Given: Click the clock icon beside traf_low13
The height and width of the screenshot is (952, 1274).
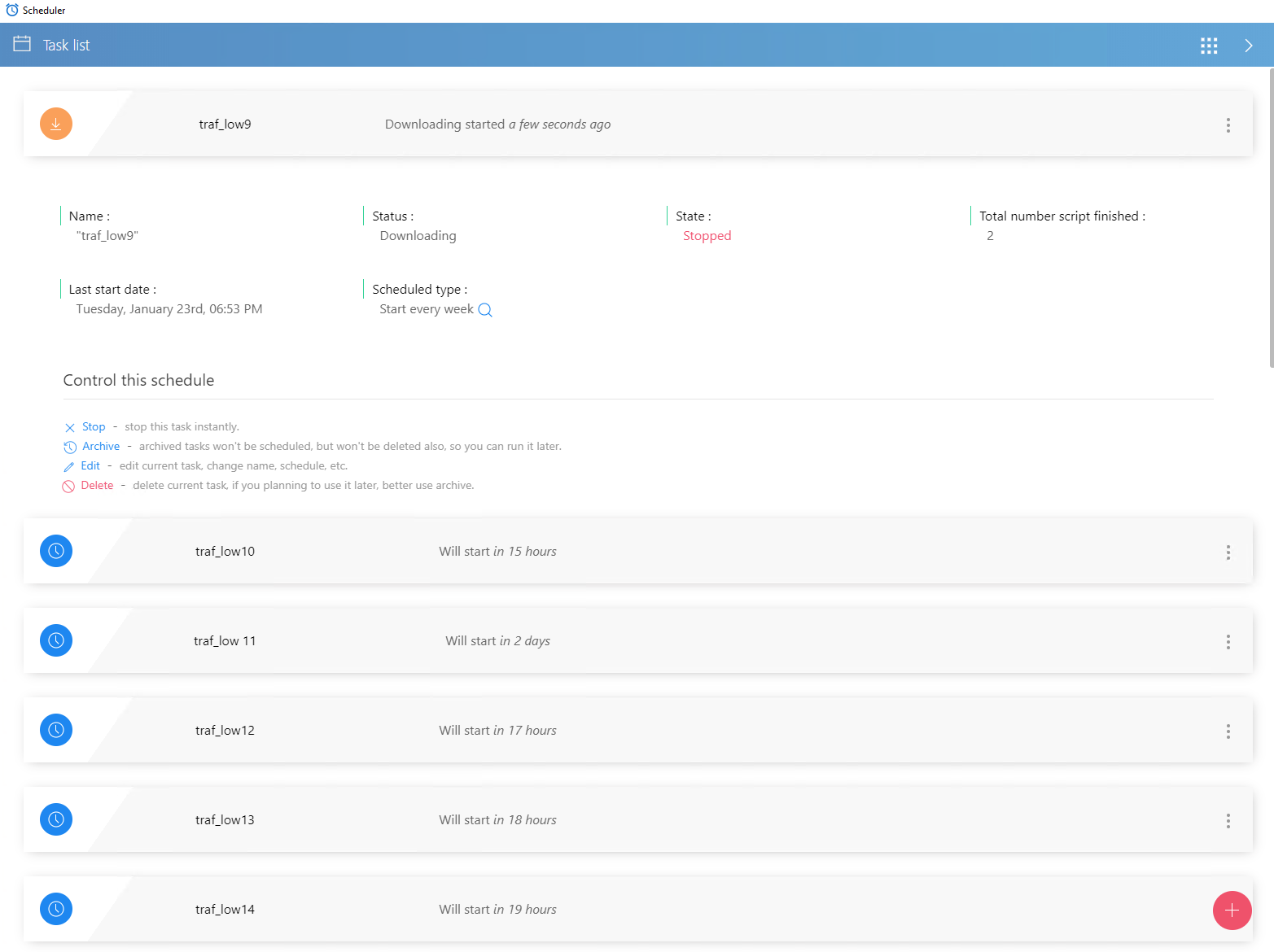Looking at the screenshot, I should (56, 819).
